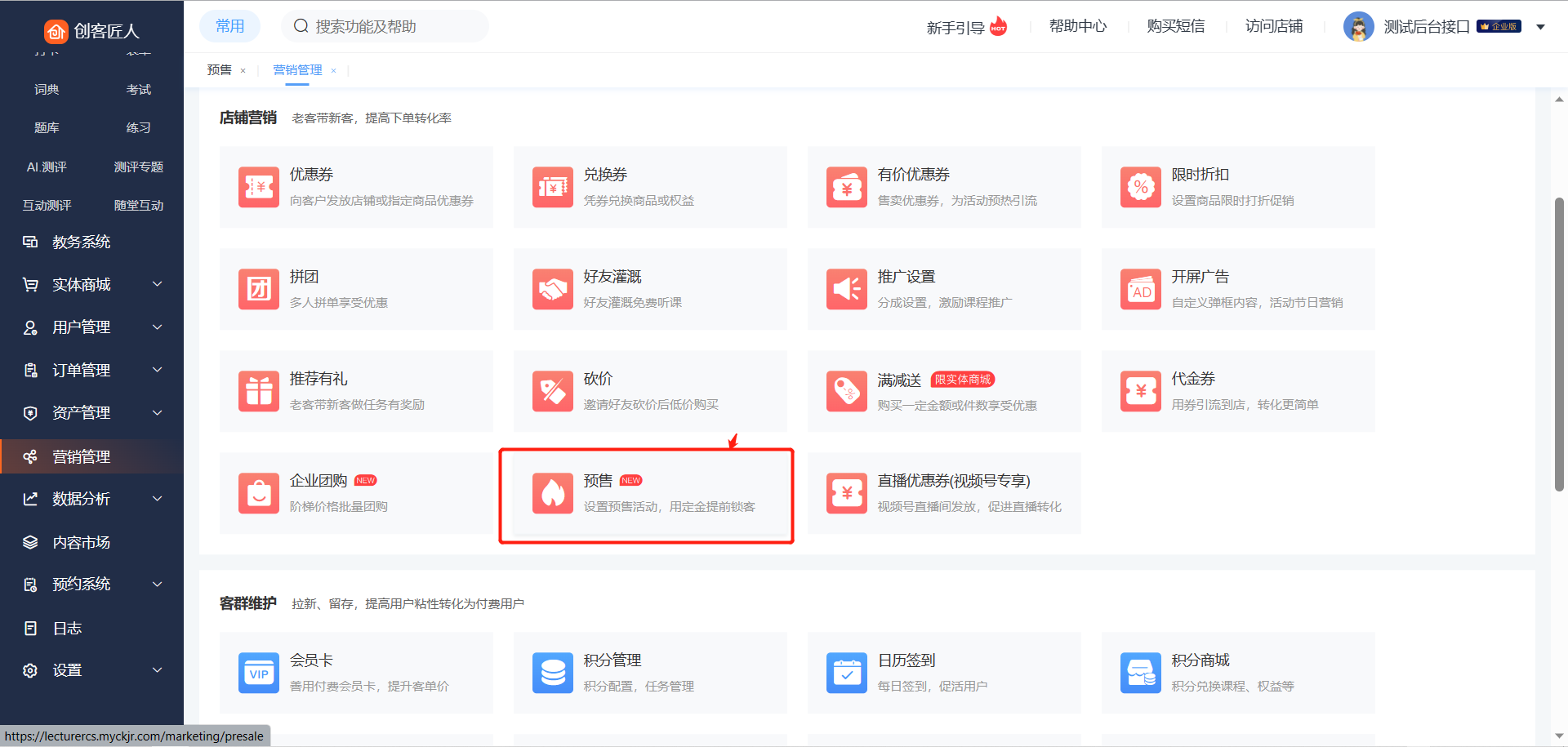Click the 推荐有礼 gift icon
The width and height of the screenshot is (1568, 747).
pos(258,391)
